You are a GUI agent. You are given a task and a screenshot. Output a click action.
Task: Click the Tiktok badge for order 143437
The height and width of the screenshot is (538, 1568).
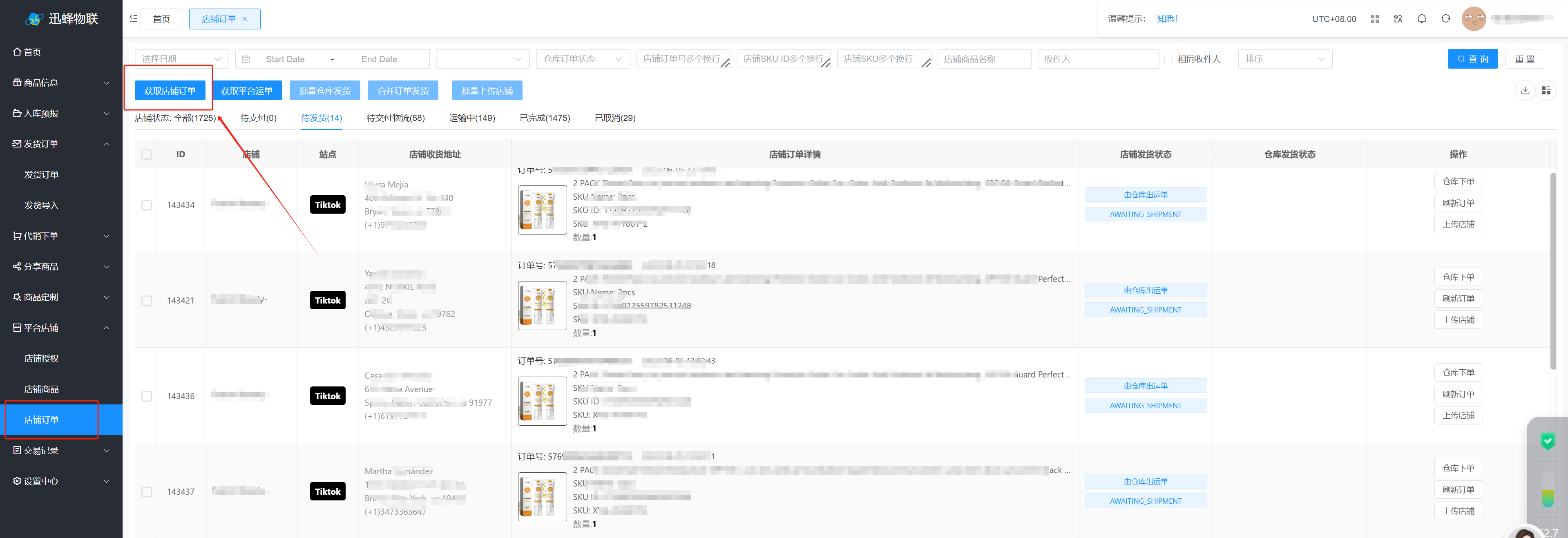point(328,491)
